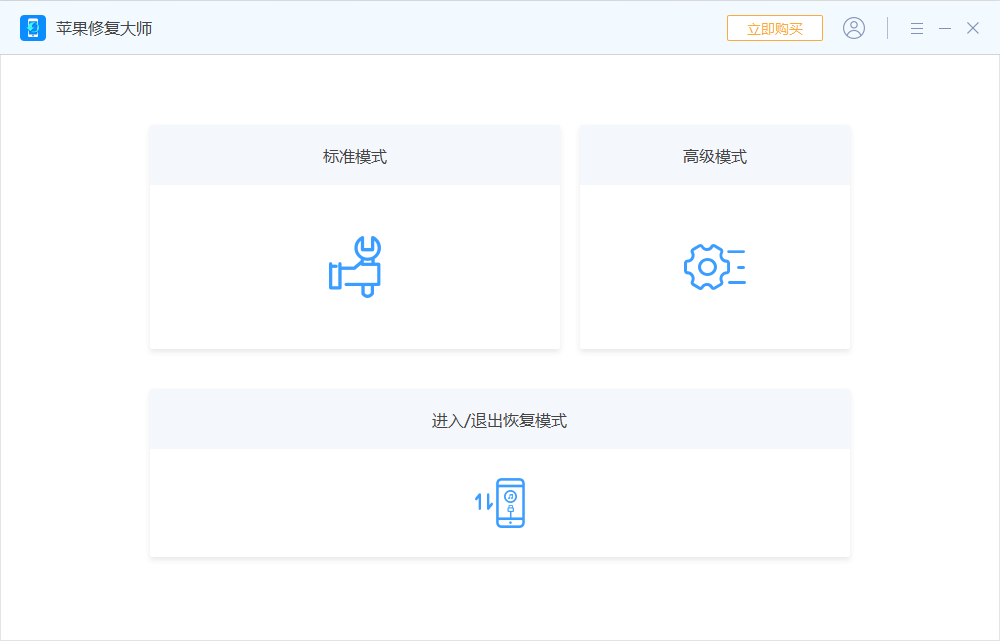Select the 高级模式 heading text
Screen dimensions: 1000x641
pos(715,157)
